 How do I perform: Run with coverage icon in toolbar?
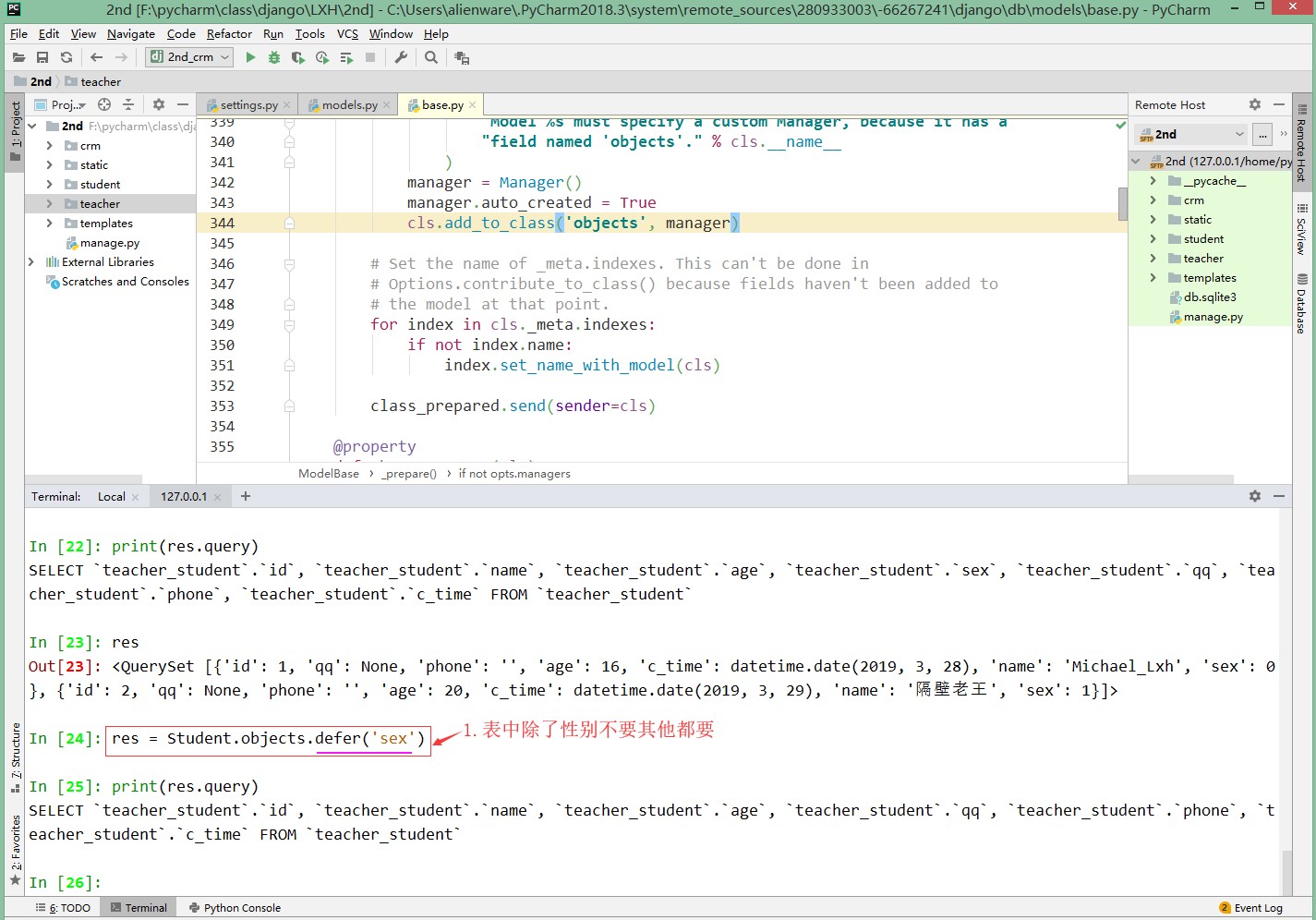point(297,57)
